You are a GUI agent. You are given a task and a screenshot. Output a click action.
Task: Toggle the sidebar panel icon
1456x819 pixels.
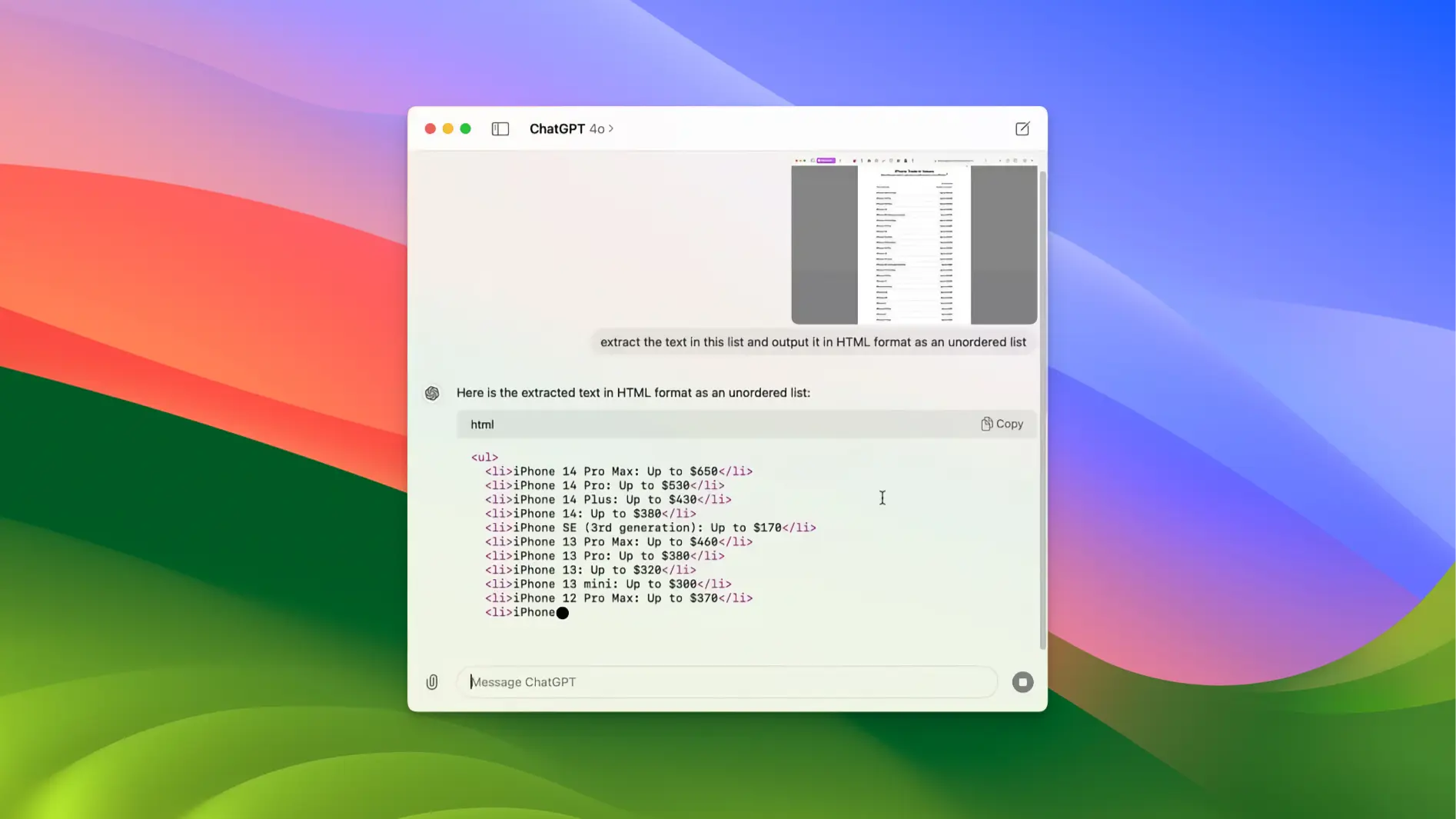pyautogui.click(x=500, y=128)
